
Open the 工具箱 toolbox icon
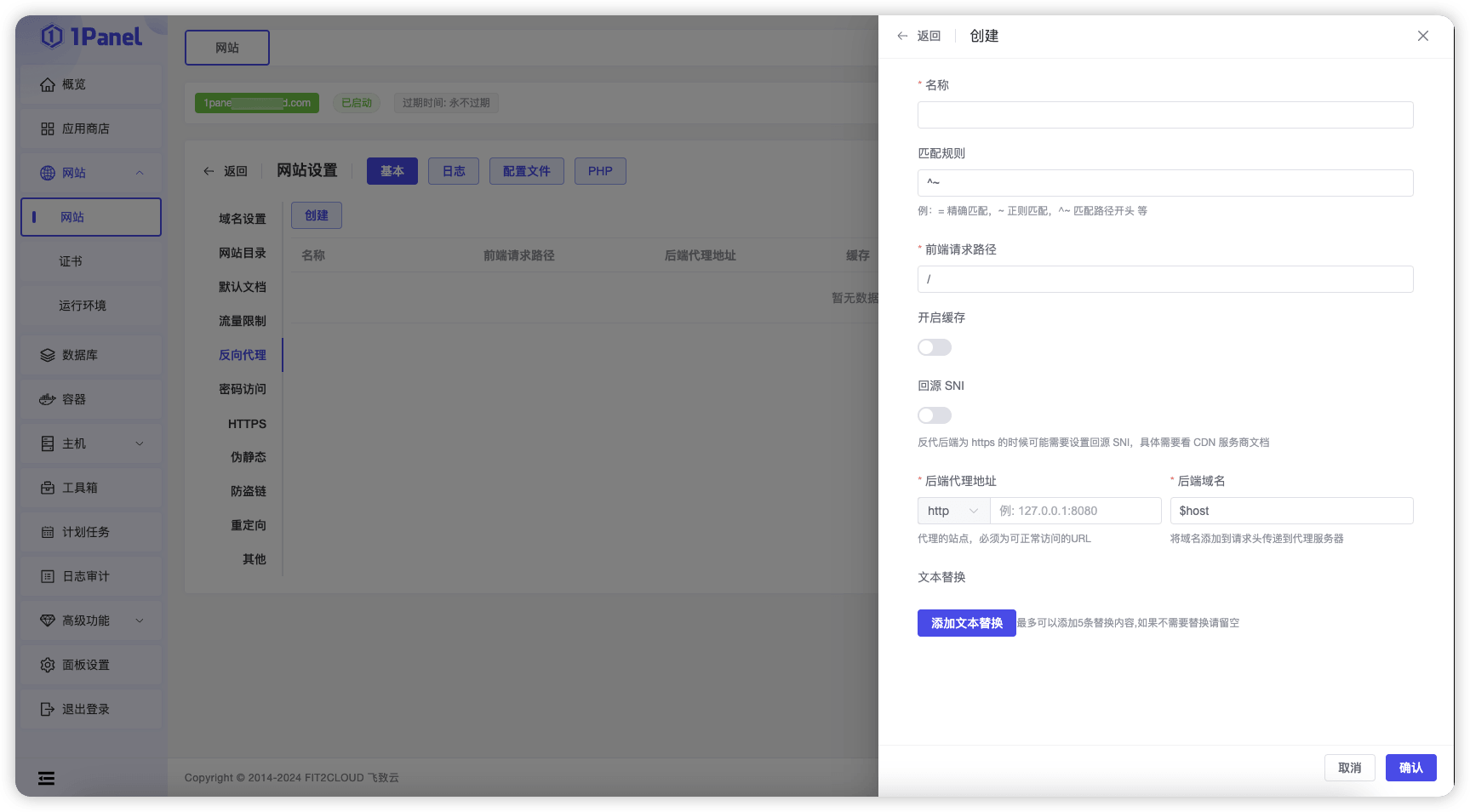click(49, 487)
